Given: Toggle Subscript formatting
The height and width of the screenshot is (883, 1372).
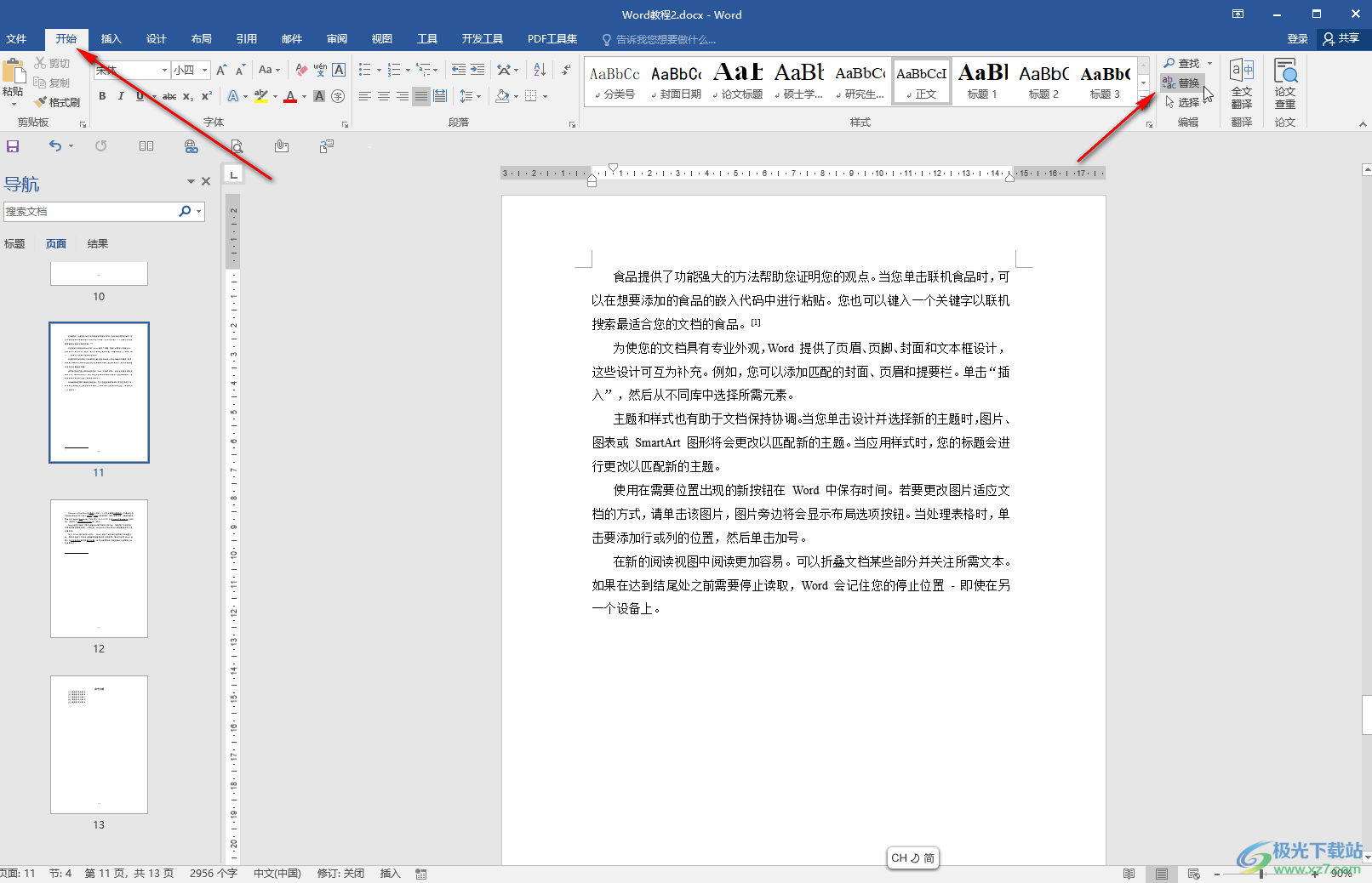Looking at the screenshot, I should [188, 96].
